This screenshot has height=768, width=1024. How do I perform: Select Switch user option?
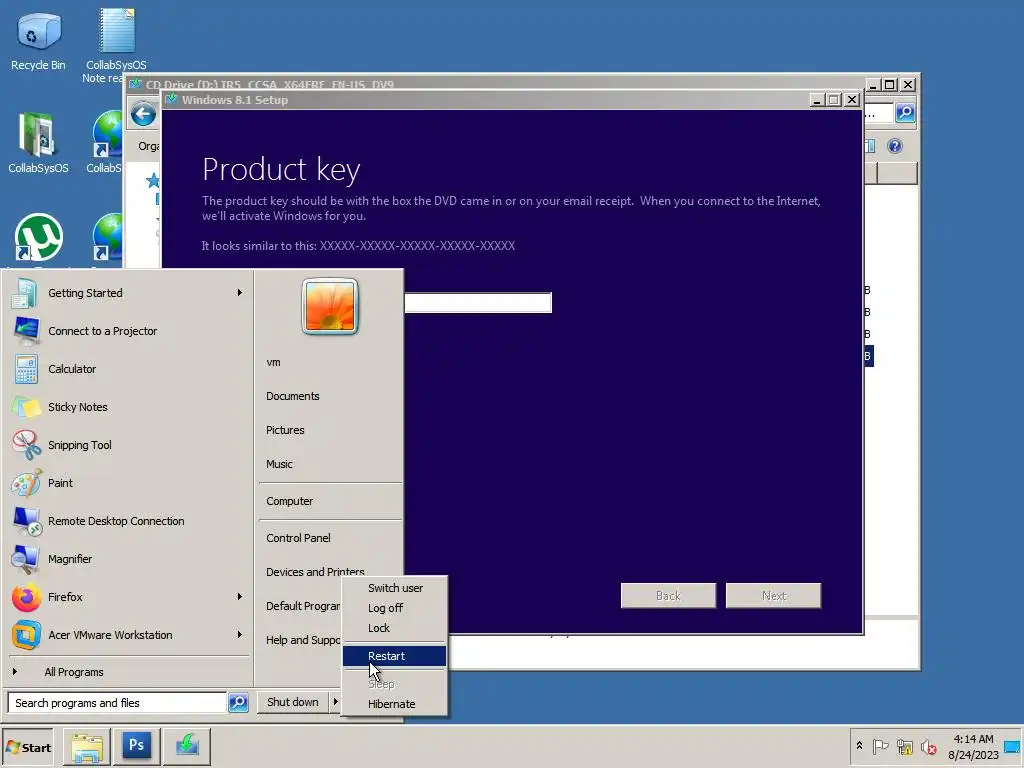coord(395,588)
